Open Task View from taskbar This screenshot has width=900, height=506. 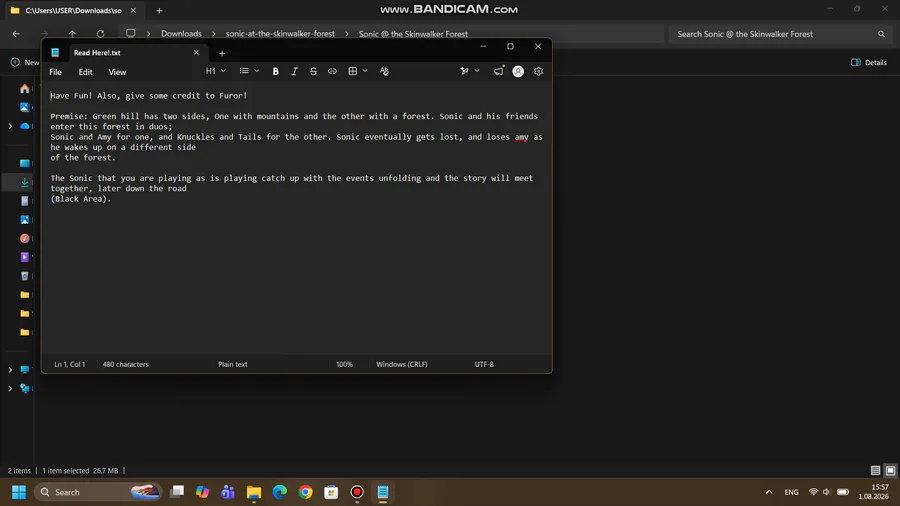point(177,492)
